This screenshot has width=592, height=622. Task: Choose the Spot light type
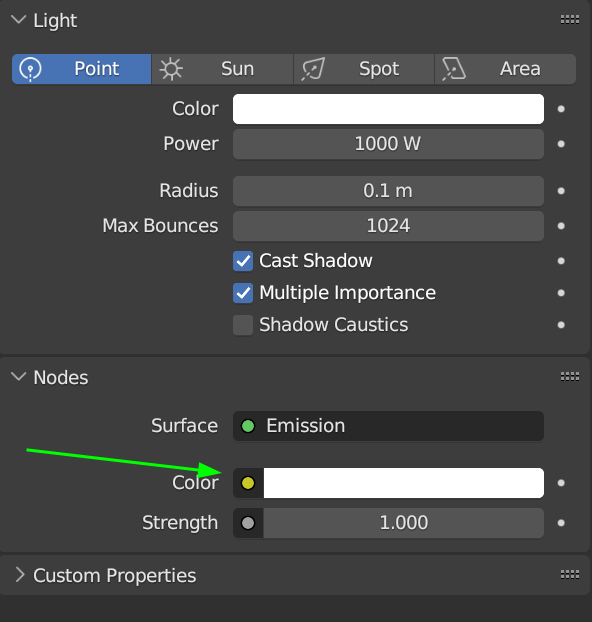[364, 69]
